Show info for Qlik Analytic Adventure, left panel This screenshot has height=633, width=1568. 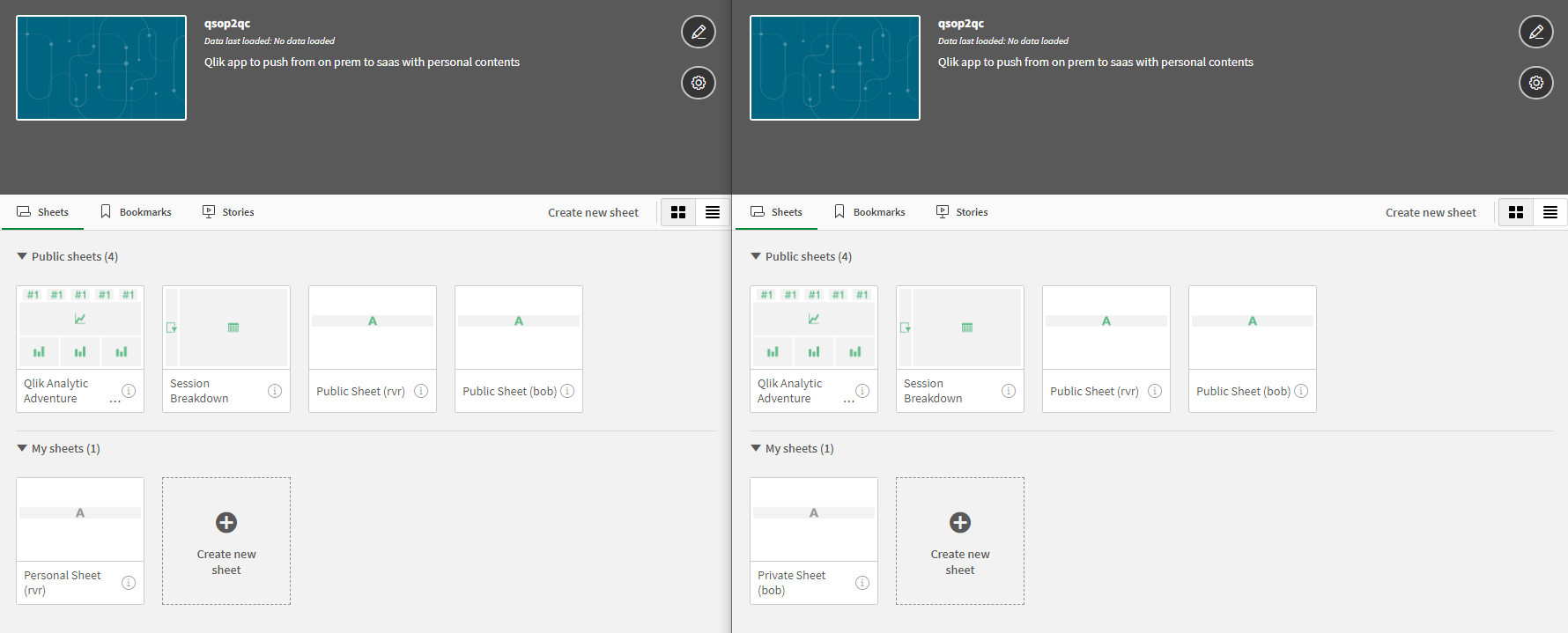pyautogui.click(x=129, y=391)
